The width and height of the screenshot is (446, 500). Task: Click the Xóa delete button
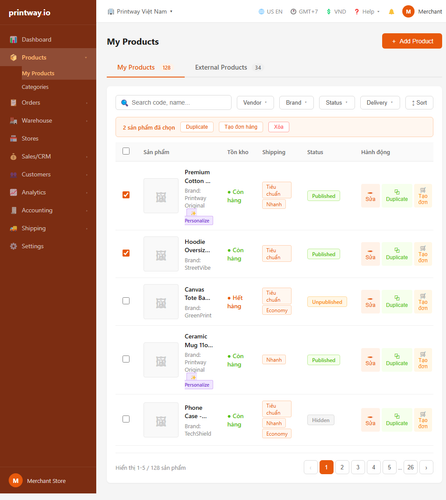click(x=279, y=127)
